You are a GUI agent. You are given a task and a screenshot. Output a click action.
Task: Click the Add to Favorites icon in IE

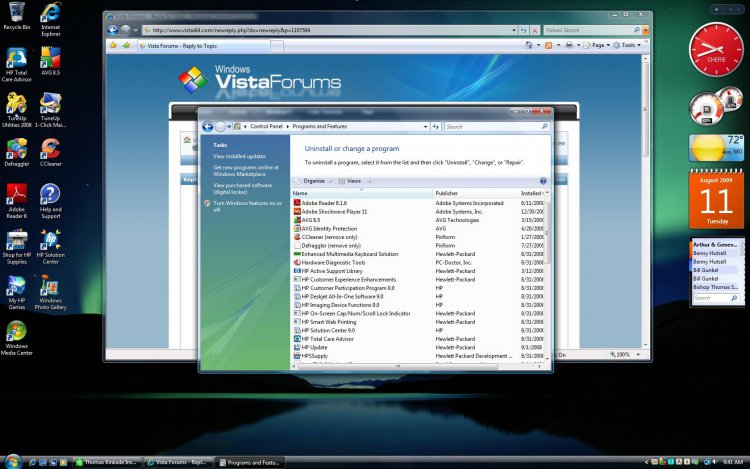point(126,45)
